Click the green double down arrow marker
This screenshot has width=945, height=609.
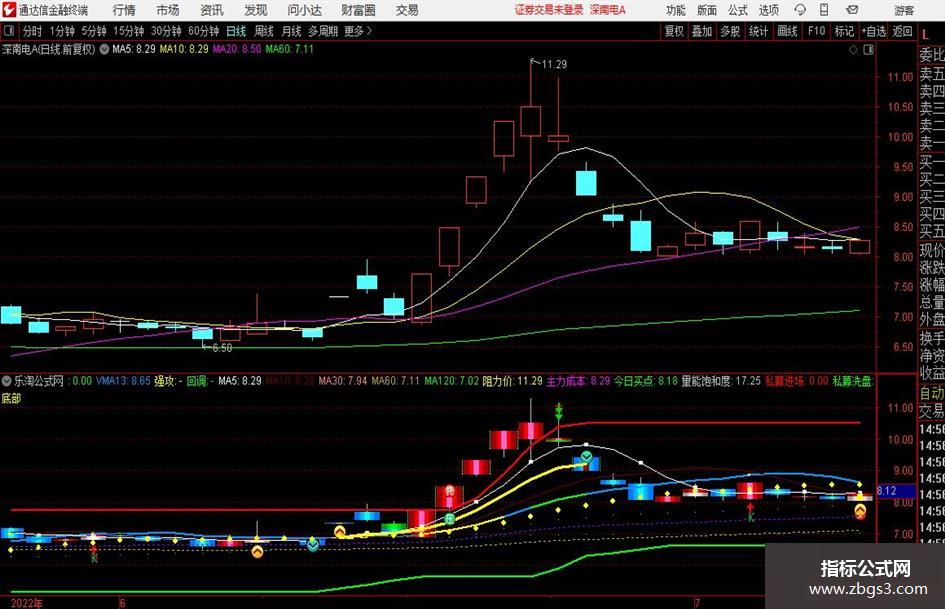pyautogui.click(x=559, y=411)
